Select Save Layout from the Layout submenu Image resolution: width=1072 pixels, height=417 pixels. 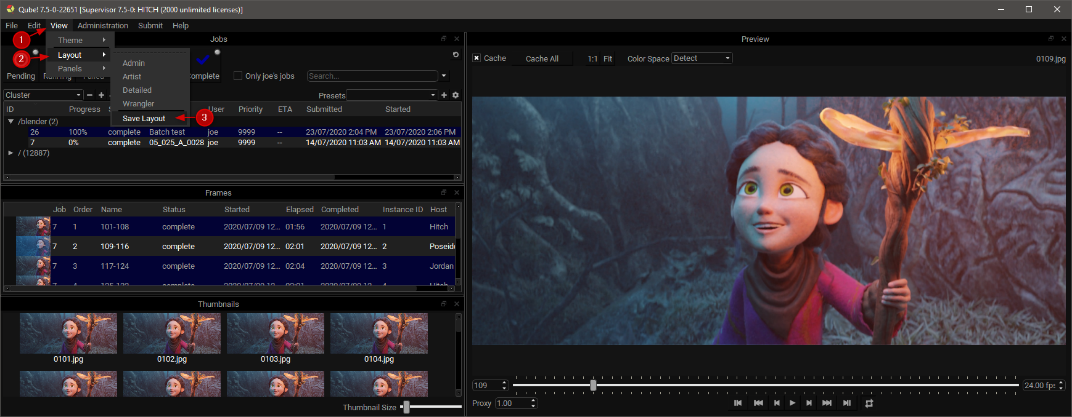[x=143, y=118]
